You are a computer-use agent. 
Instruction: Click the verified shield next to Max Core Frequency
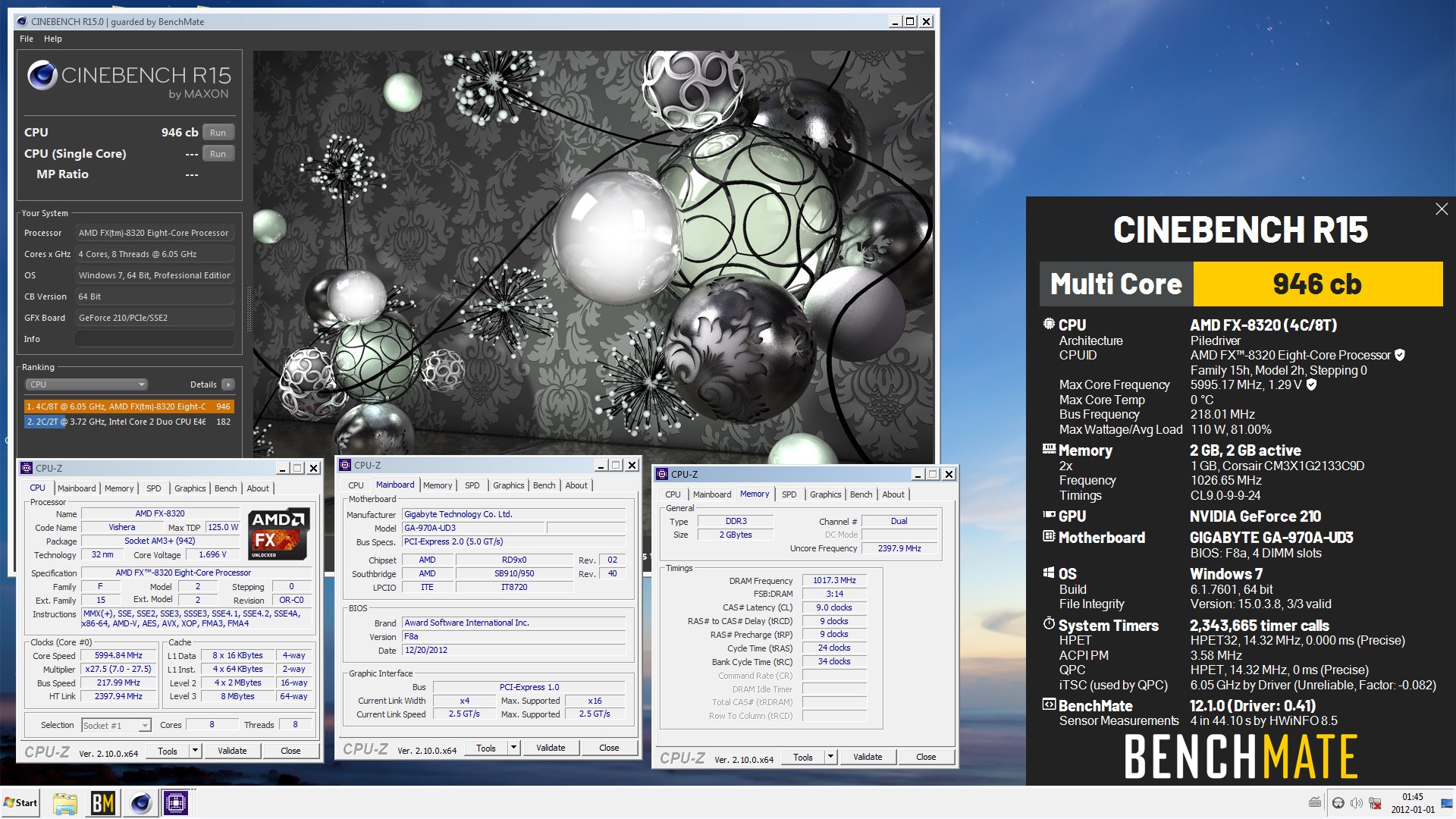[x=1311, y=384]
